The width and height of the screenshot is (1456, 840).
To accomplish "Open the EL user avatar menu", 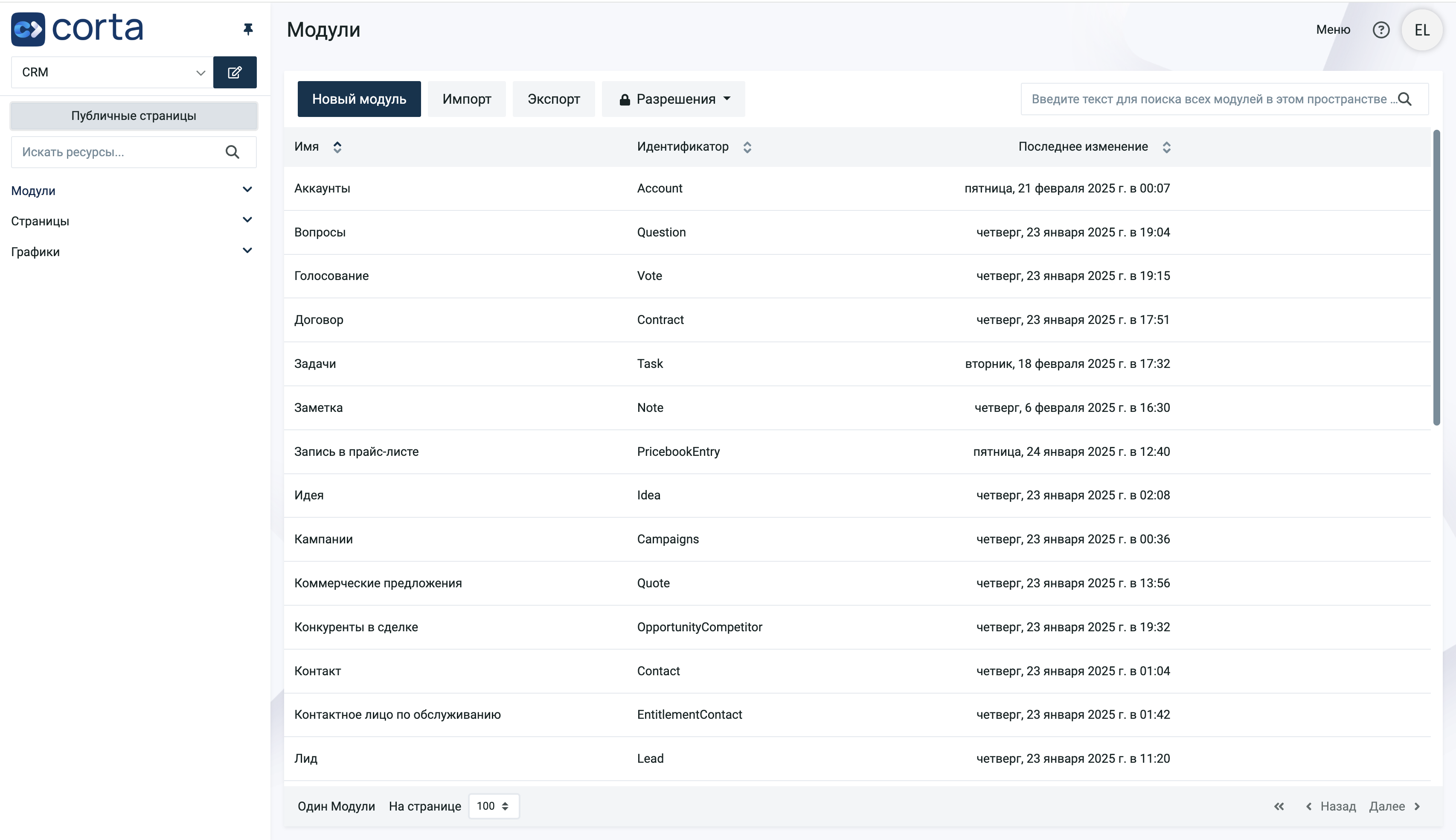I will point(1421,30).
